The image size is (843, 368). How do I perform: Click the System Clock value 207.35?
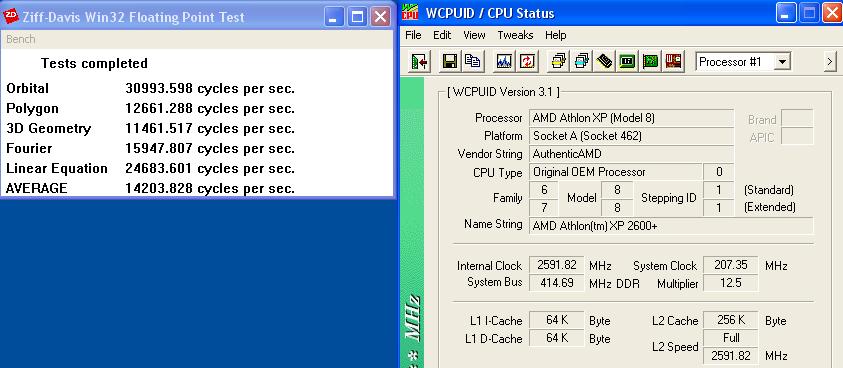click(x=731, y=265)
